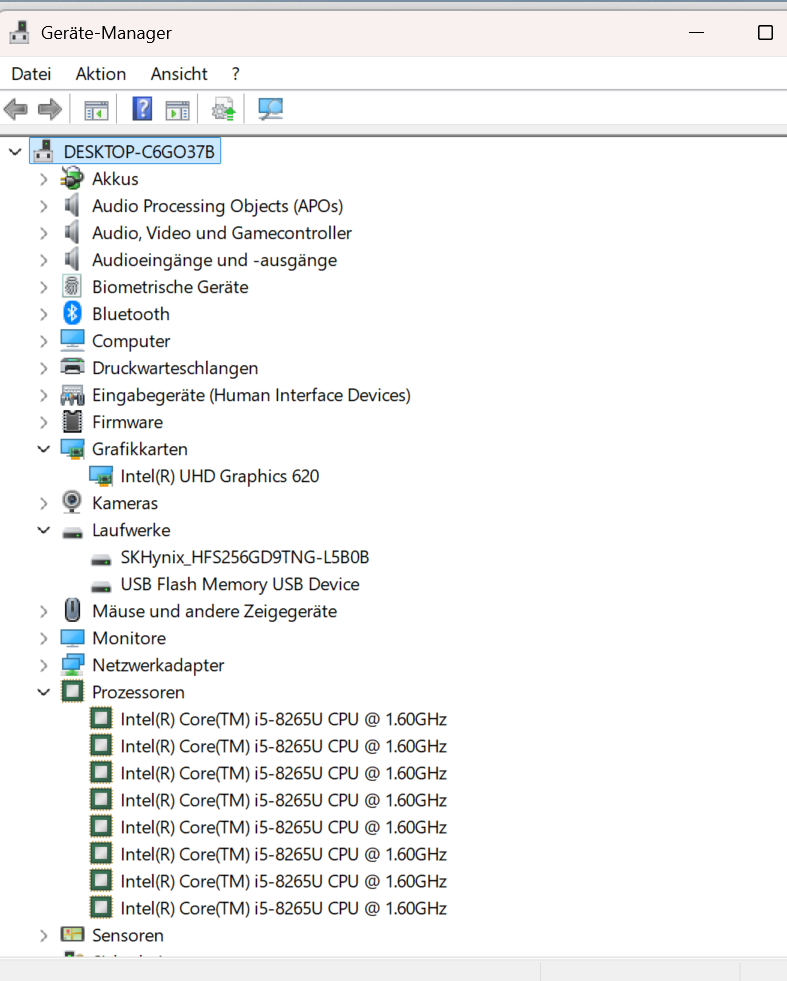Click the update driver toolbar icon
The width and height of the screenshot is (787, 981).
pos(223,109)
